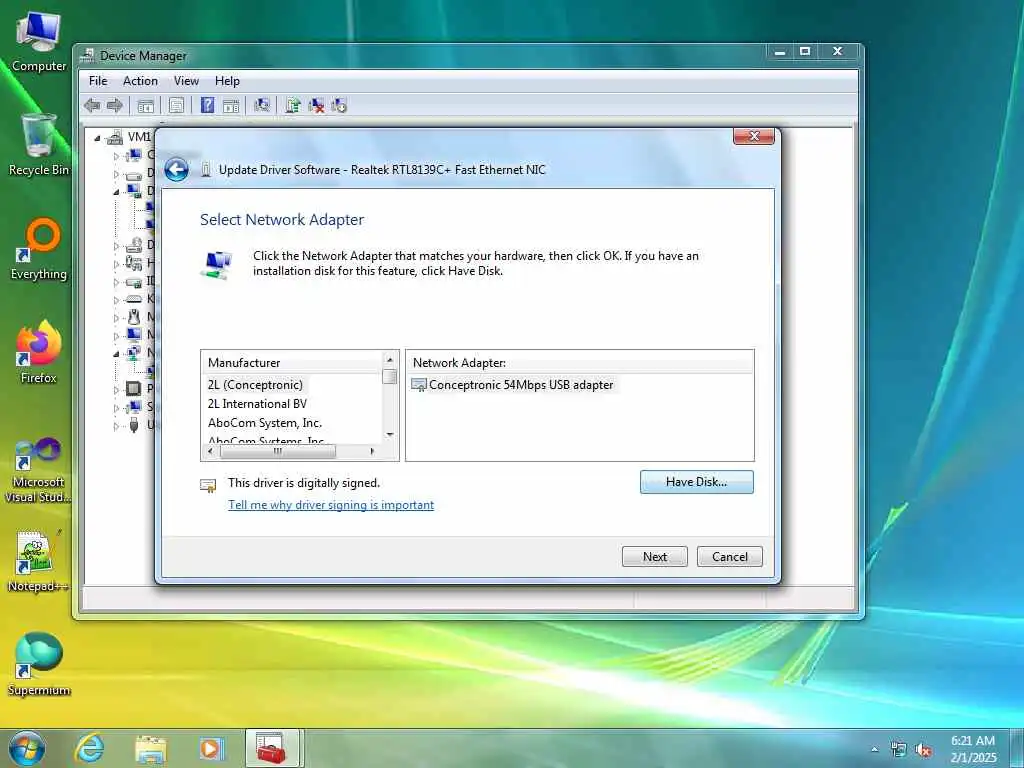Open 'Tell me why driver signing is important'

331,505
